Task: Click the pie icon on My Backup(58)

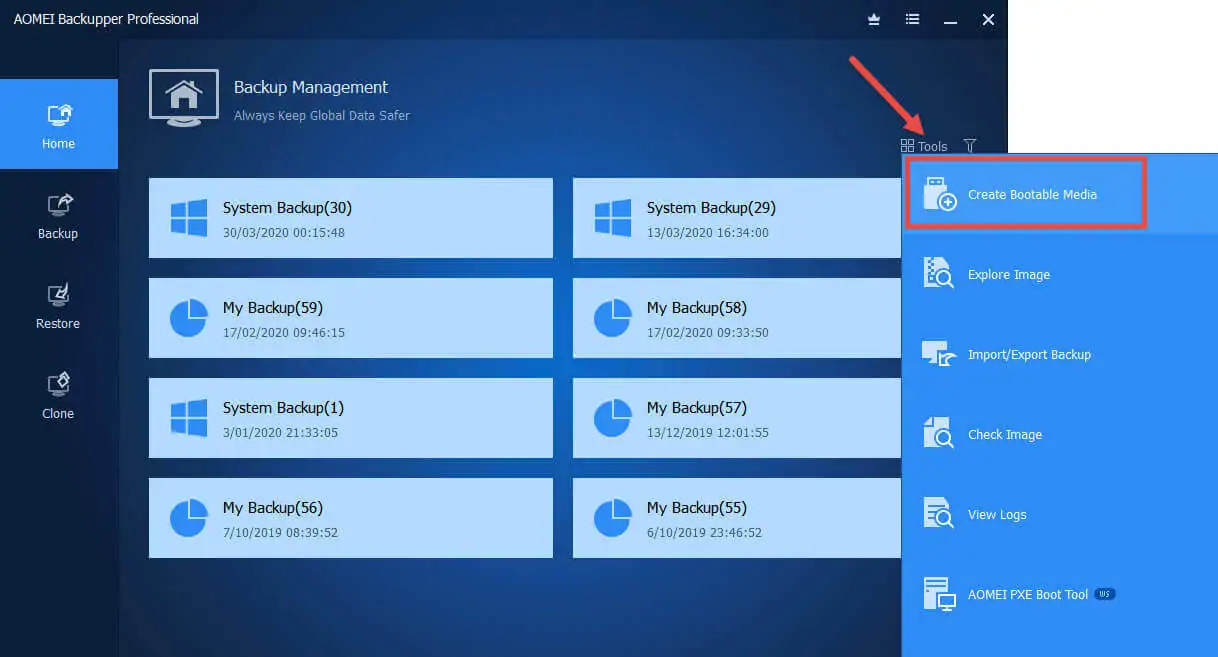Action: [612, 318]
